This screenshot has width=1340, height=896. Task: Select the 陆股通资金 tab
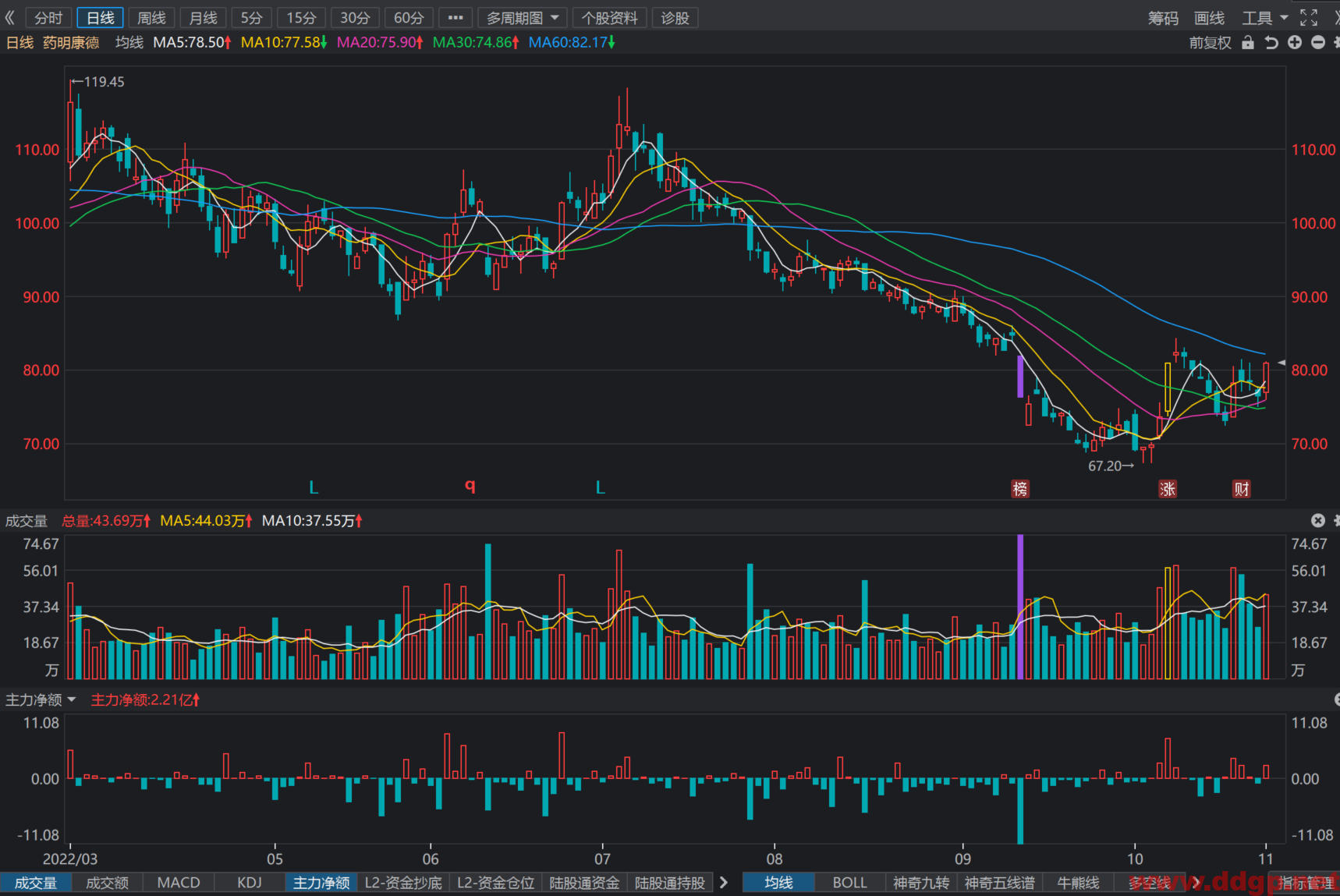[584, 882]
